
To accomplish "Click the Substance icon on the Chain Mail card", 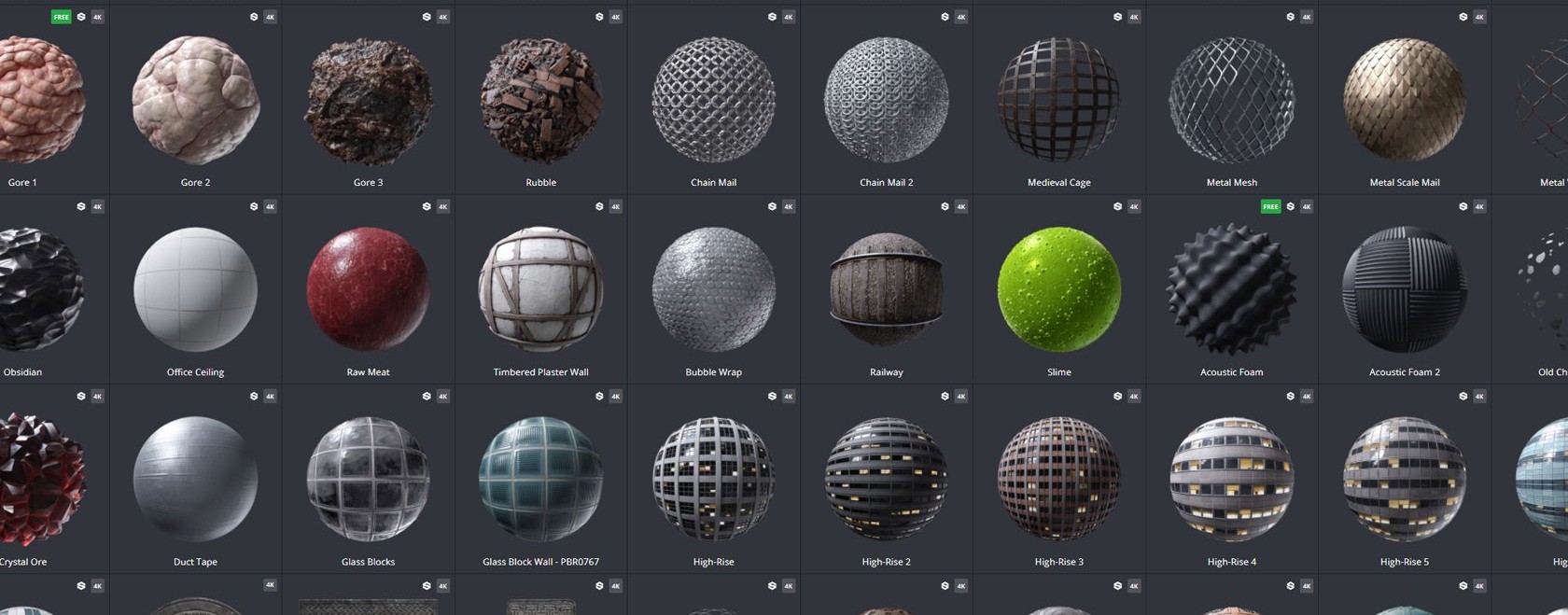I will point(772,17).
